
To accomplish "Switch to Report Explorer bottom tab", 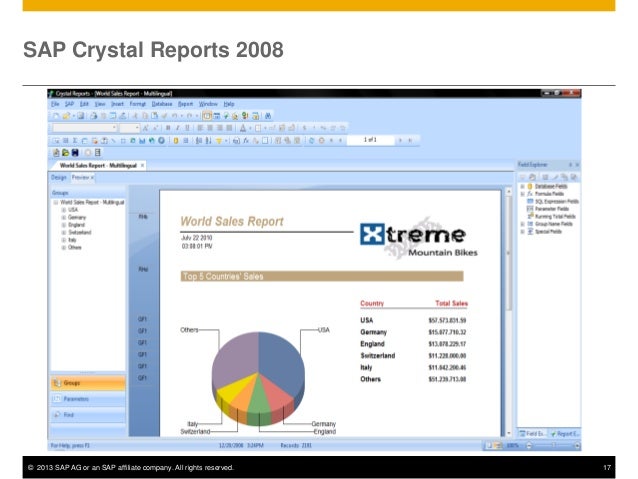I will [564, 434].
